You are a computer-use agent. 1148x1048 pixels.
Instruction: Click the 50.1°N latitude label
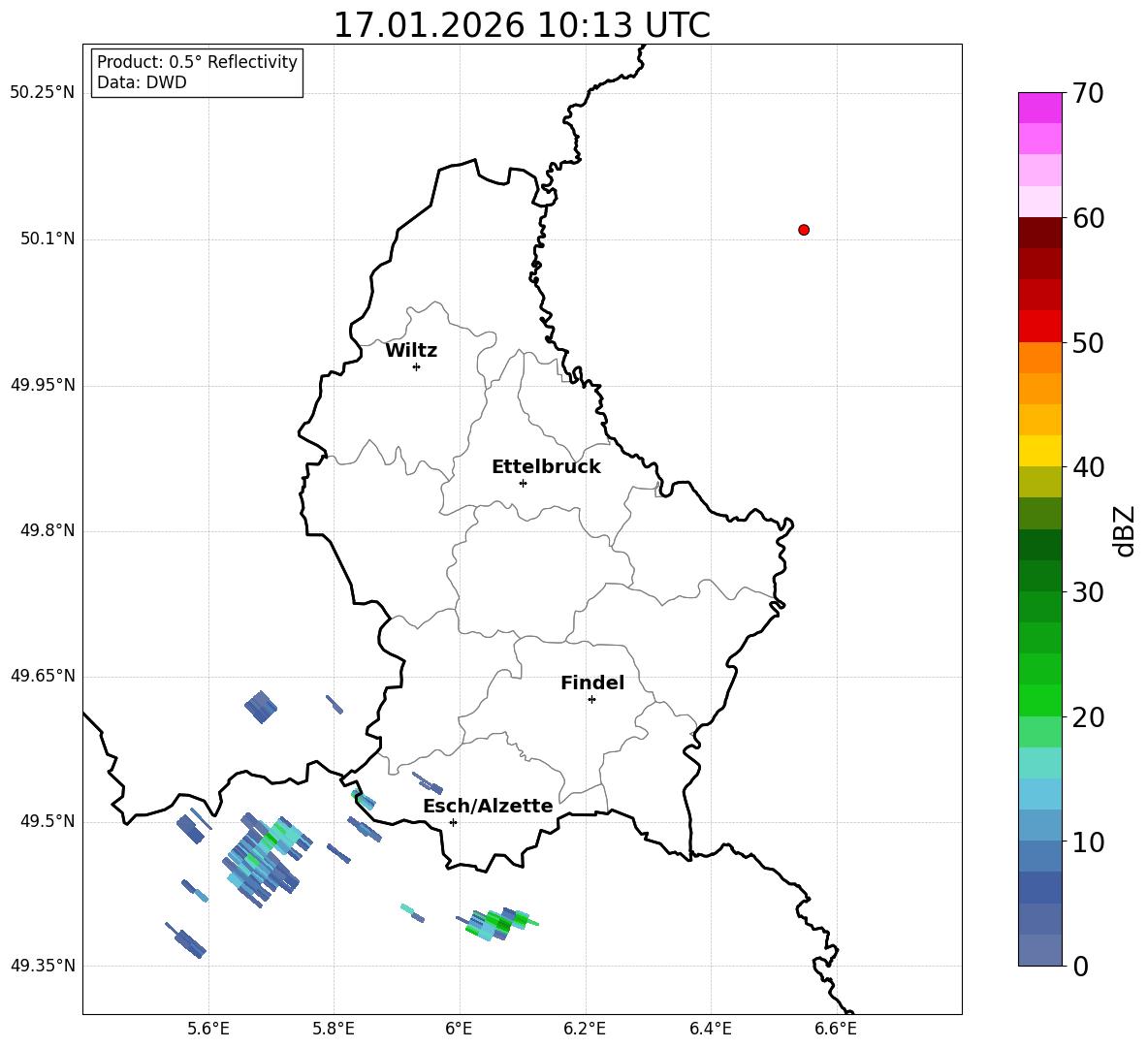(48, 238)
